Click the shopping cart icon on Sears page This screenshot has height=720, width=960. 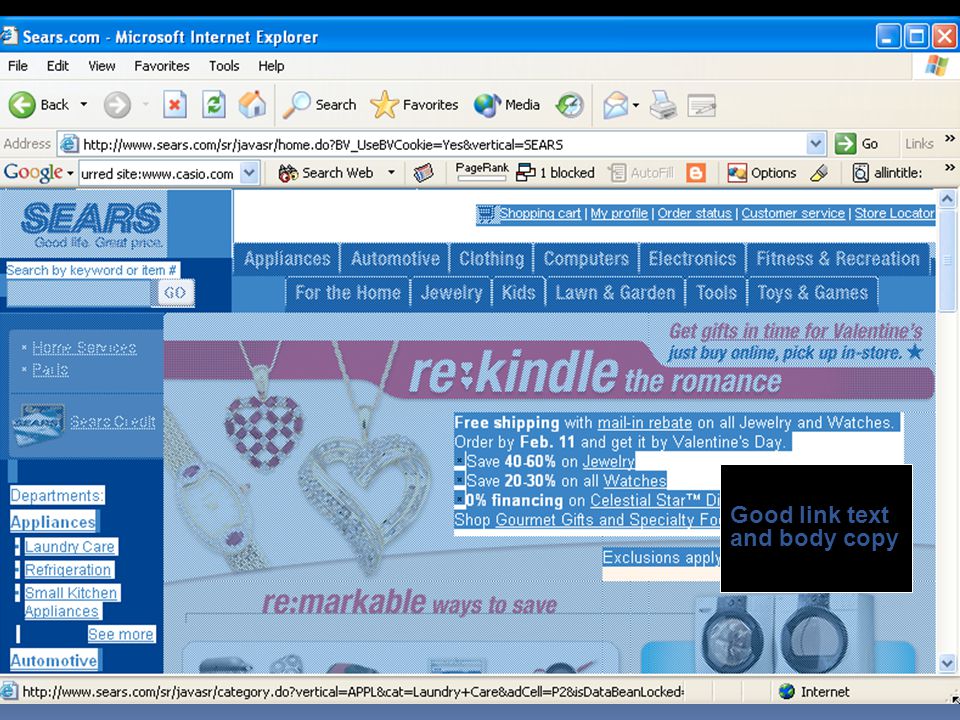[486, 214]
